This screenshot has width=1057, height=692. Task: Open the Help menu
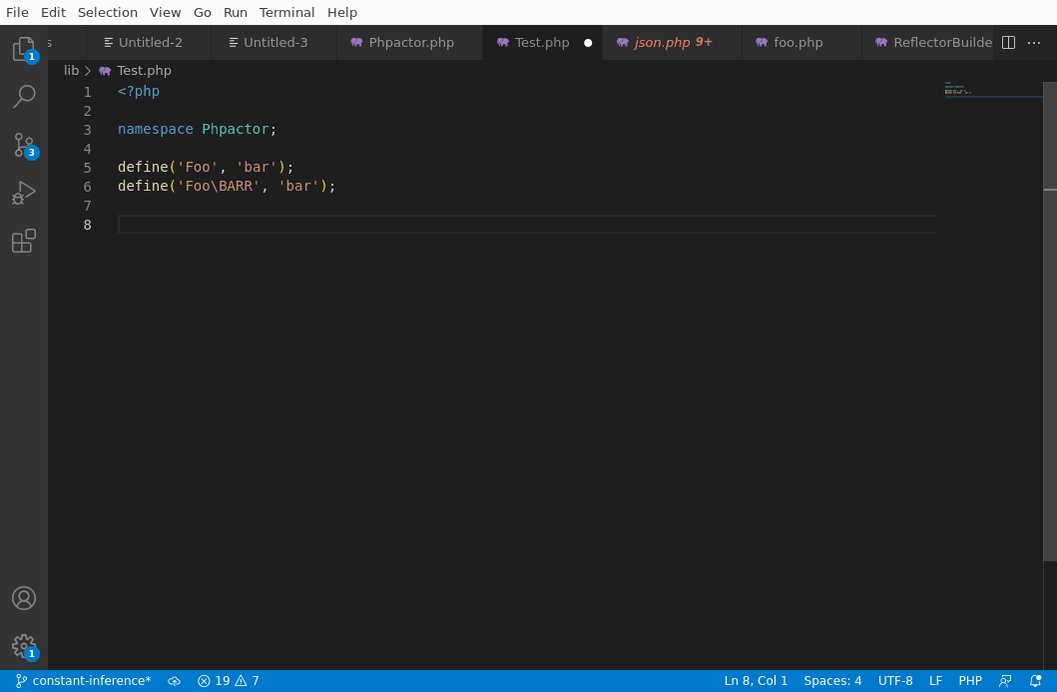[x=342, y=12]
